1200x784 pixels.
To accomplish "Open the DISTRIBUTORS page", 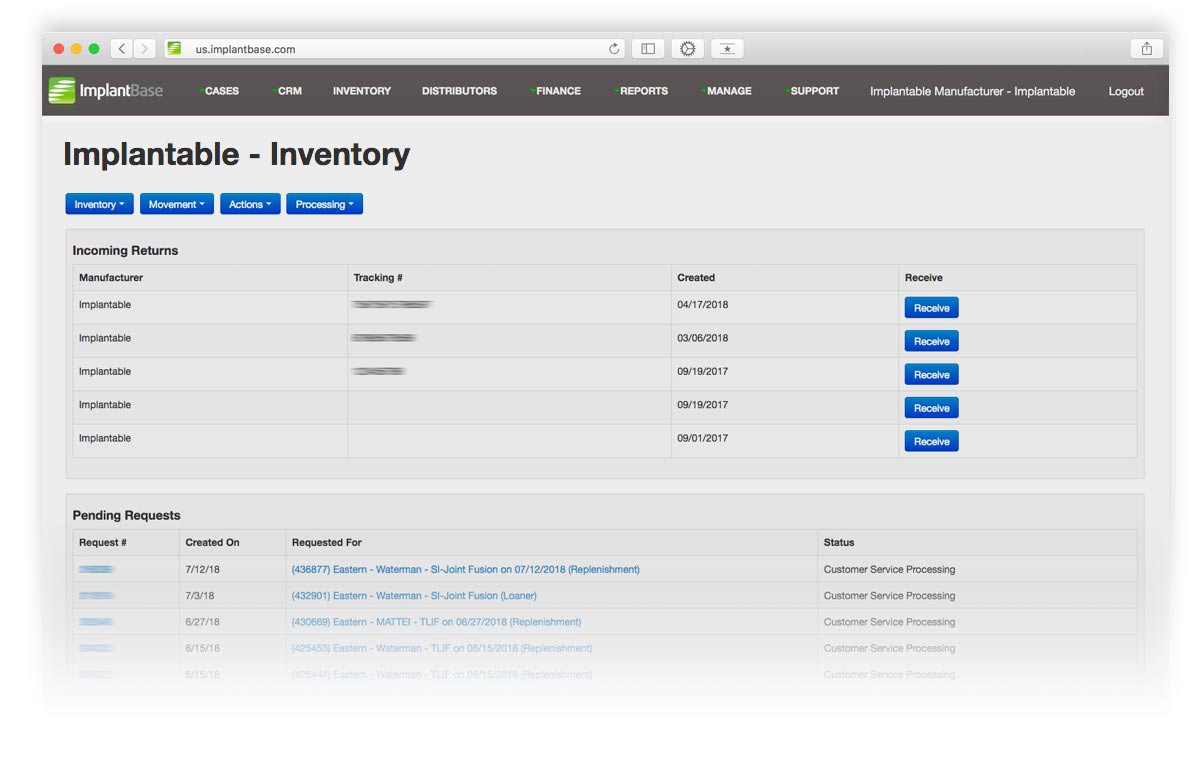I will coord(459,91).
